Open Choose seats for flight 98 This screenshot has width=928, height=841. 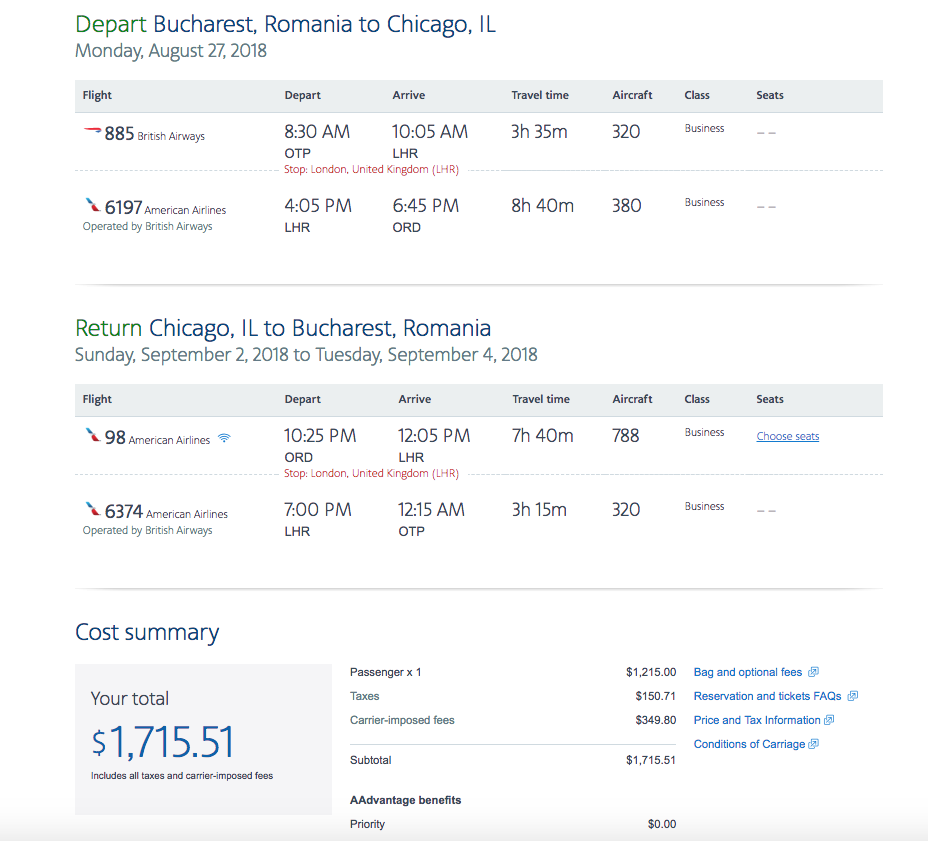pyautogui.click(x=788, y=436)
